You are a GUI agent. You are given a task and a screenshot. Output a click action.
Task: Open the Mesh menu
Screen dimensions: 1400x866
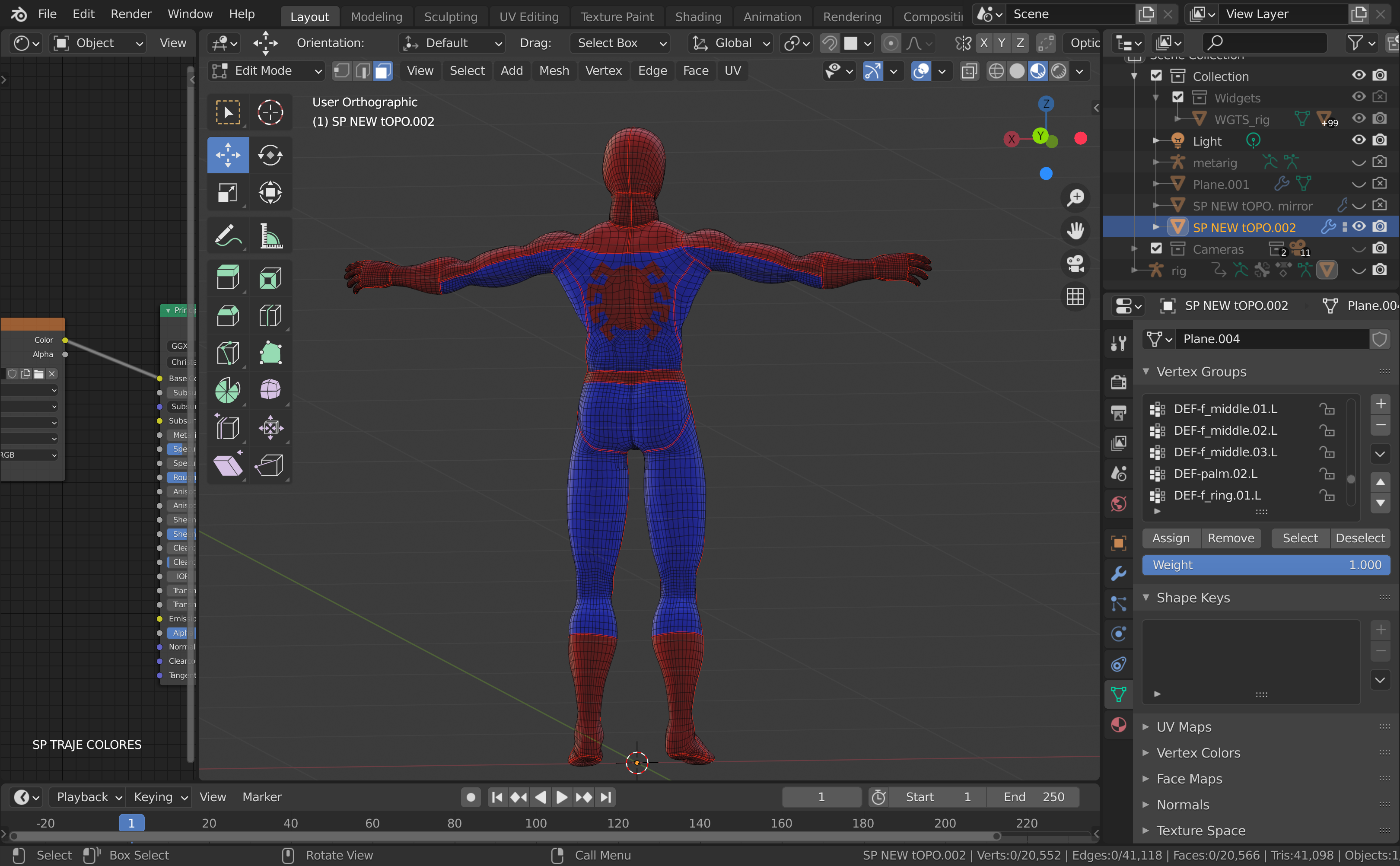(x=553, y=71)
